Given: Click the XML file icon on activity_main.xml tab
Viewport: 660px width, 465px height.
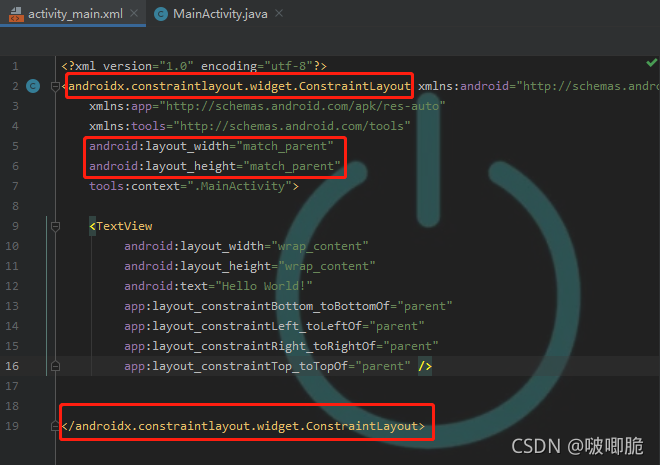Looking at the screenshot, I should tap(16, 14).
